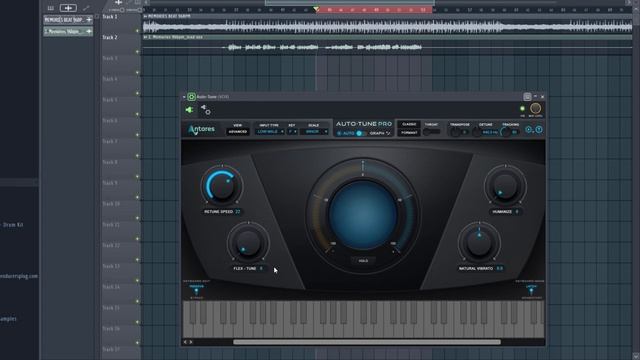Click the plus icon on MEMORIES BEAT clip item

[89, 20]
